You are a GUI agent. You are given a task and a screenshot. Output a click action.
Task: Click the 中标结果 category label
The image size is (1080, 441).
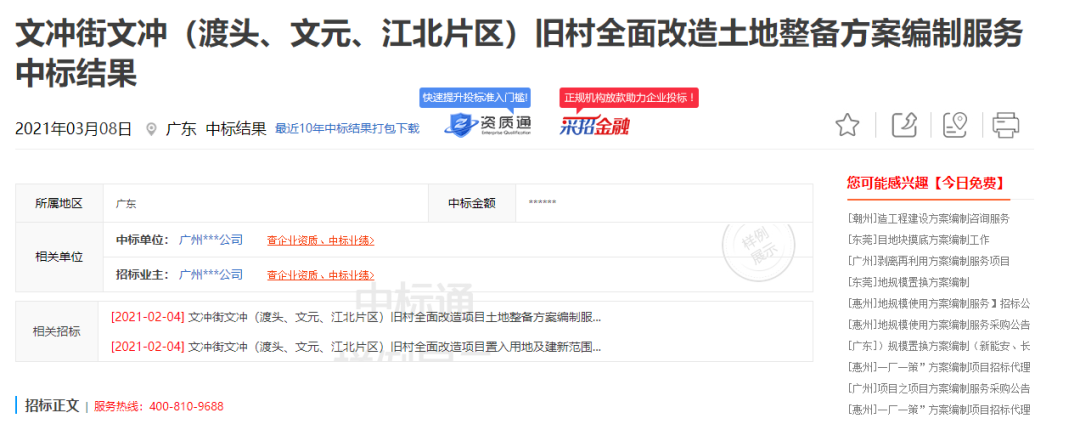tap(236, 129)
